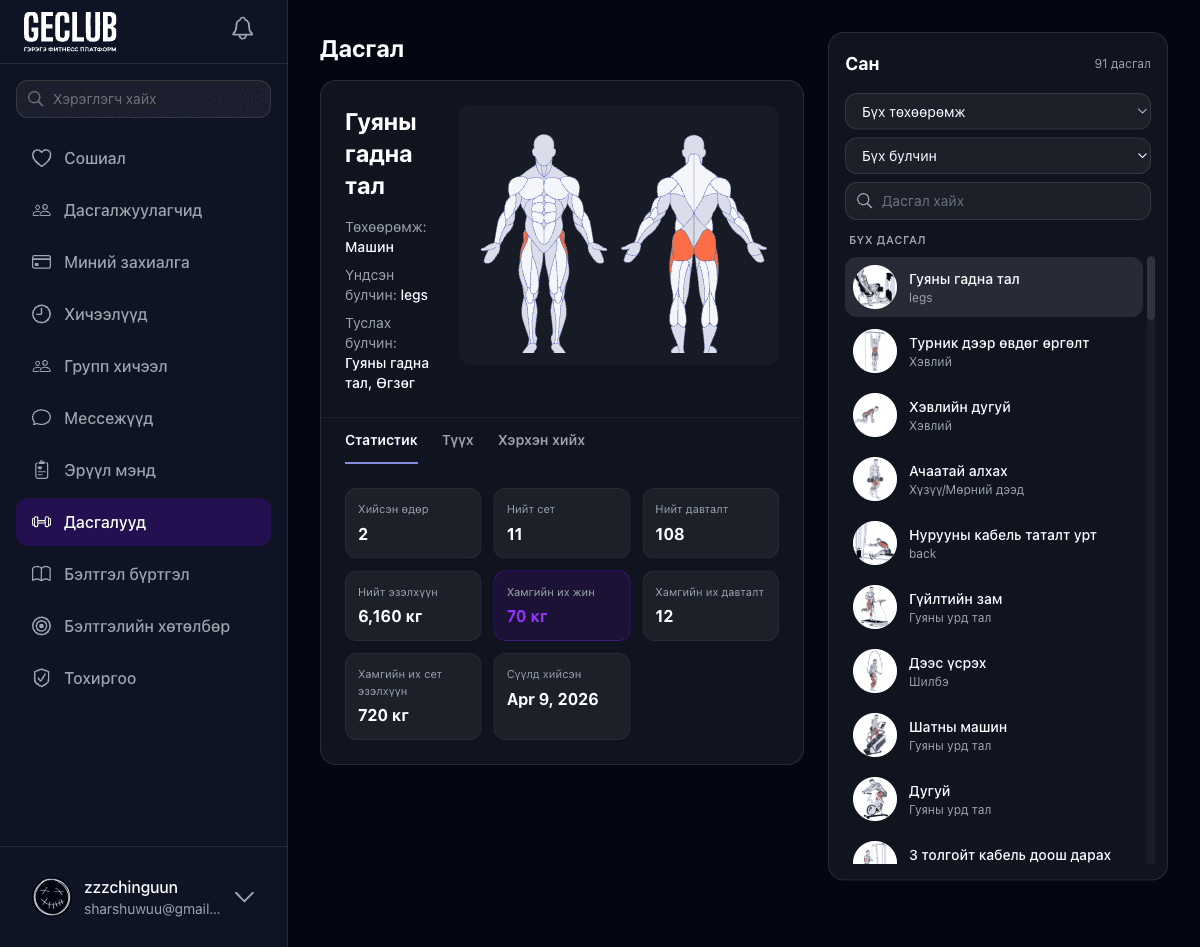Click the shield icon for Тохиргоо

[41, 678]
